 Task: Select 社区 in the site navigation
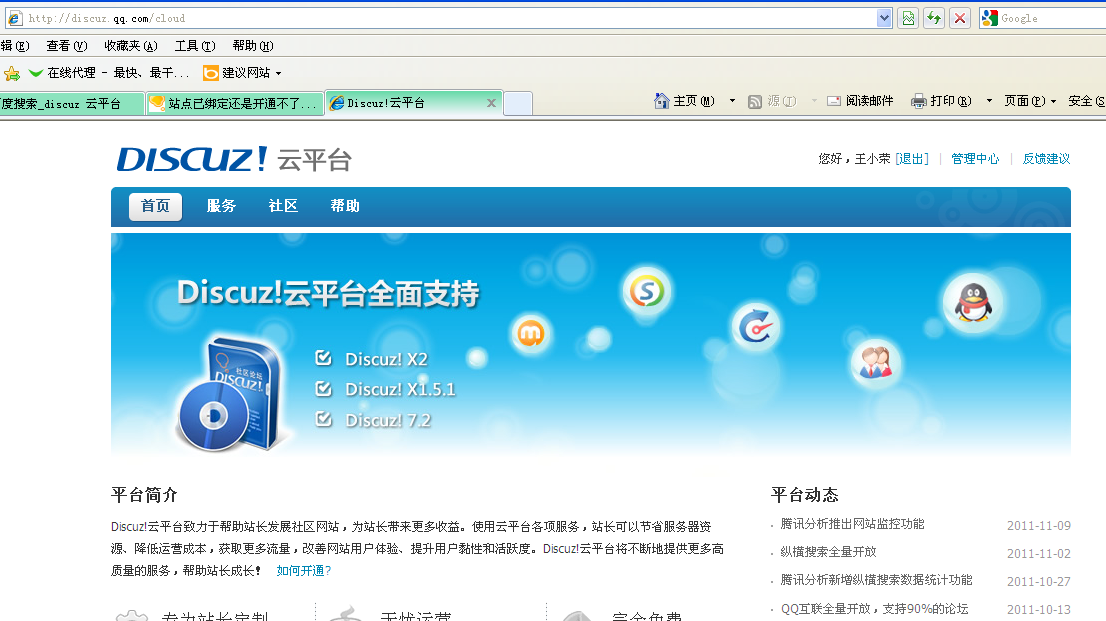[x=283, y=206]
